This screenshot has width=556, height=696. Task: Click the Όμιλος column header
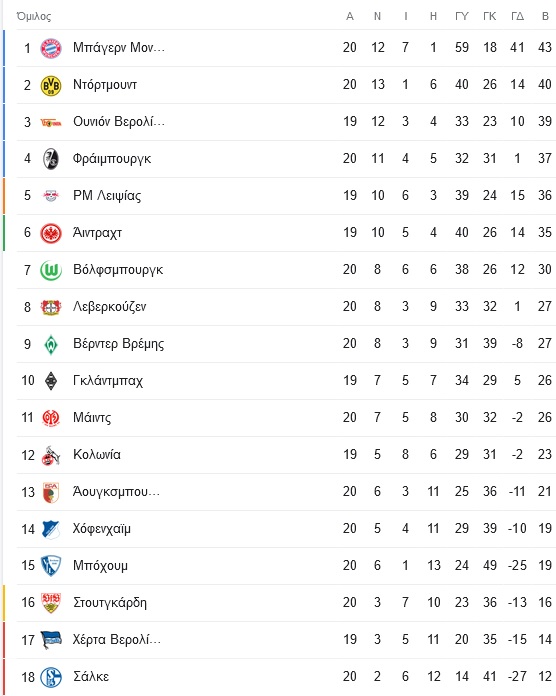coord(34,16)
